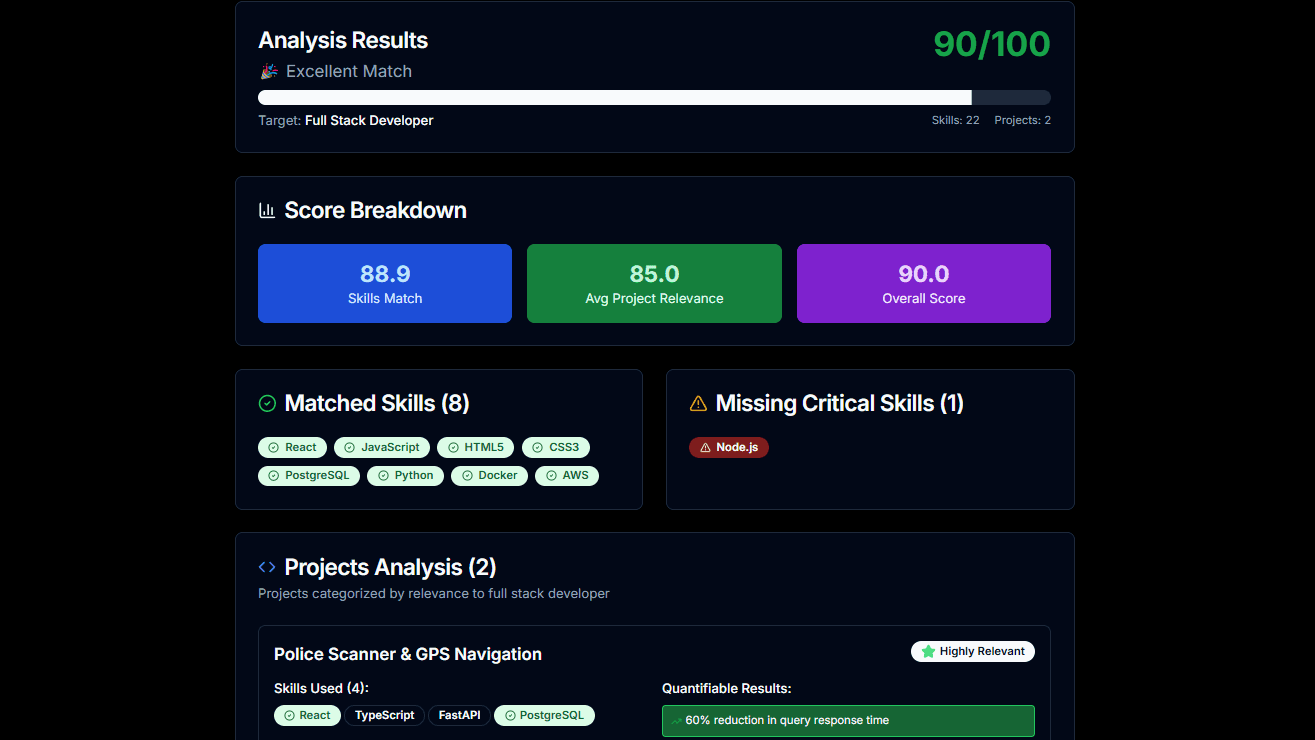This screenshot has height=740, width=1315.
Task: Click the 90/100 score in Analysis Results
Action: [x=991, y=44]
